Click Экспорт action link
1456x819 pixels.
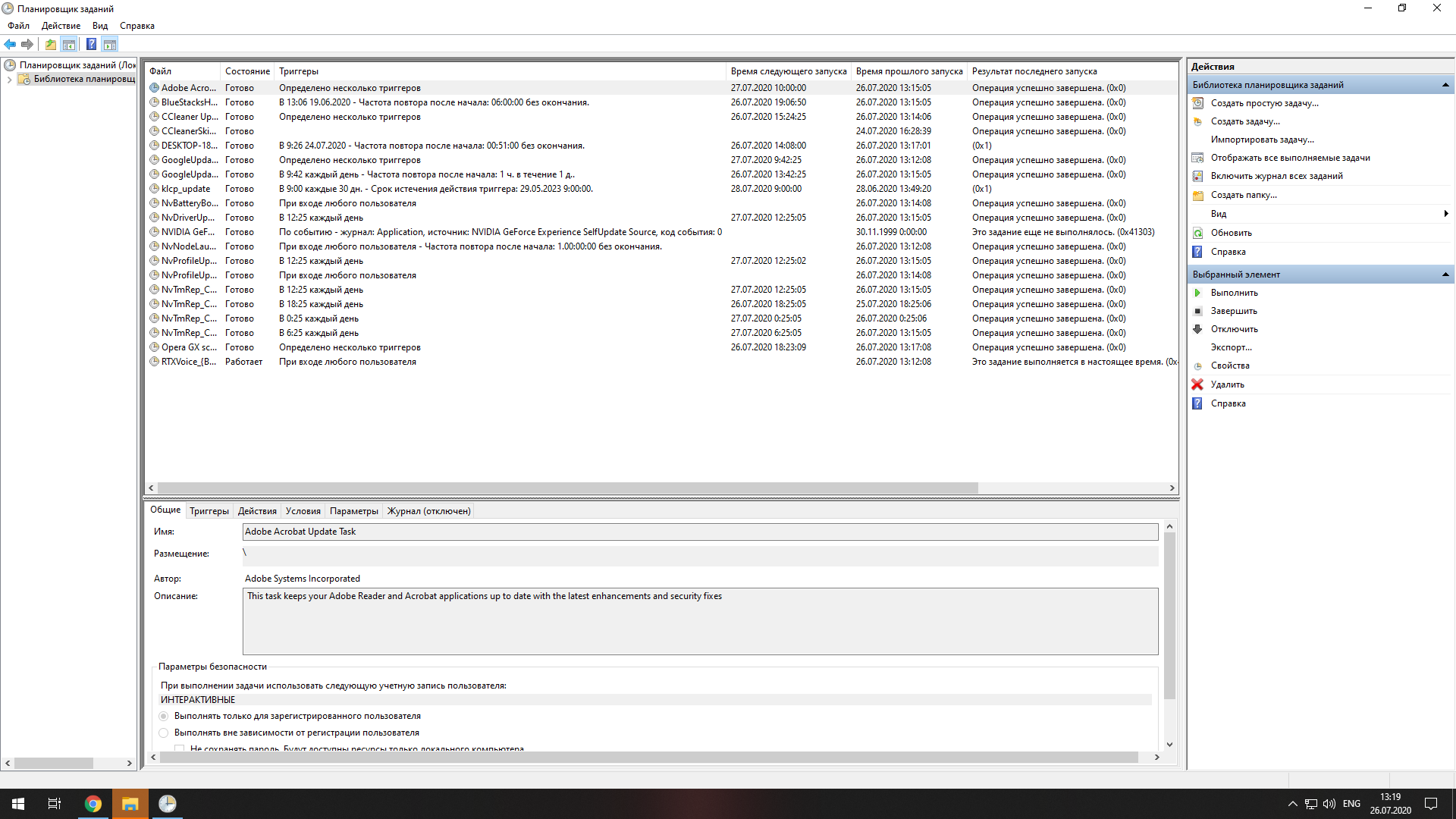(x=1232, y=347)
